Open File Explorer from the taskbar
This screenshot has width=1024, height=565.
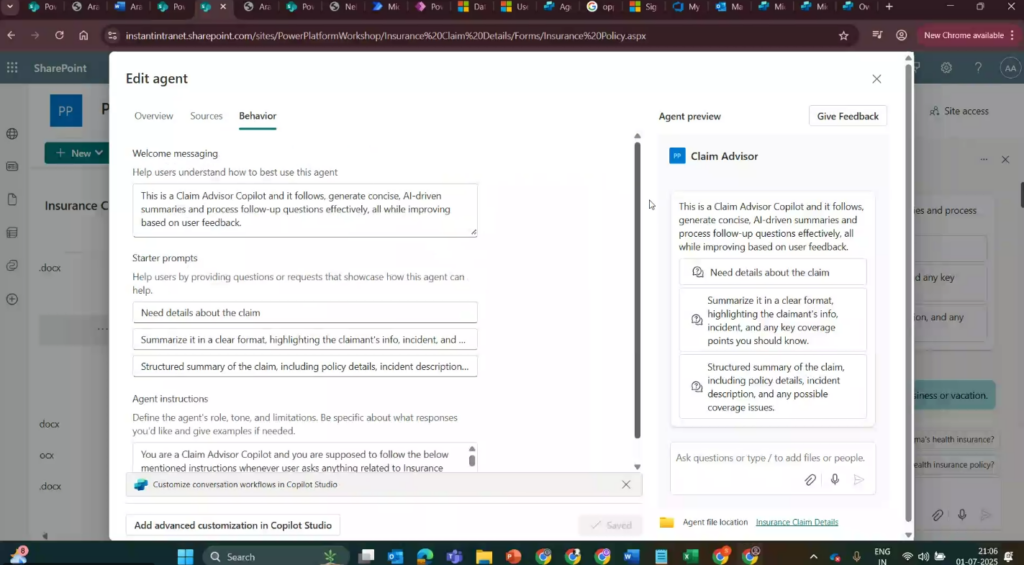pyautogui.click(x=484, y=557)
